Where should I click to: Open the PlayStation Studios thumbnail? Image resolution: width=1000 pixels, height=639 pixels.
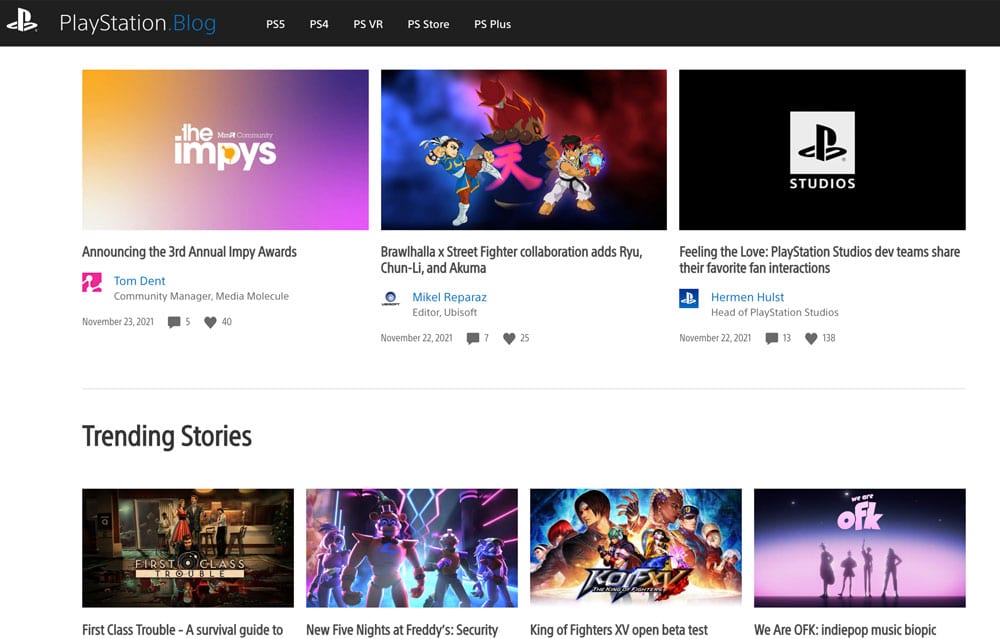[822, 150]
